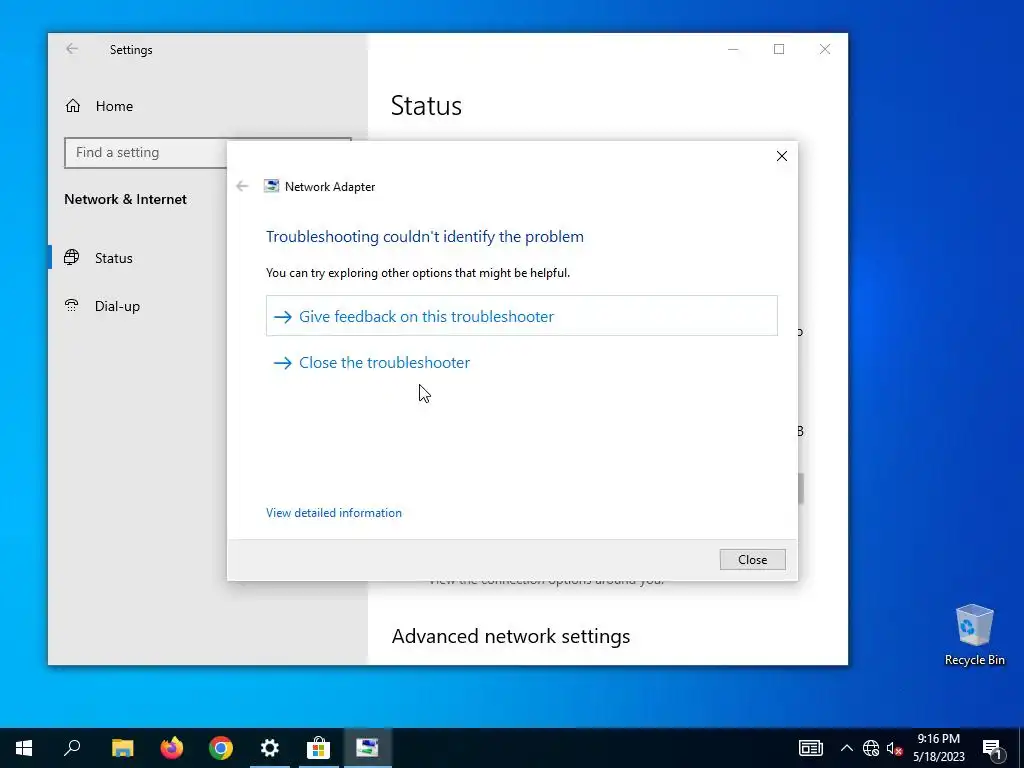Click the muted volume tray icon
The width and height of the screenshot is (1024, 768).
[895, 748]
